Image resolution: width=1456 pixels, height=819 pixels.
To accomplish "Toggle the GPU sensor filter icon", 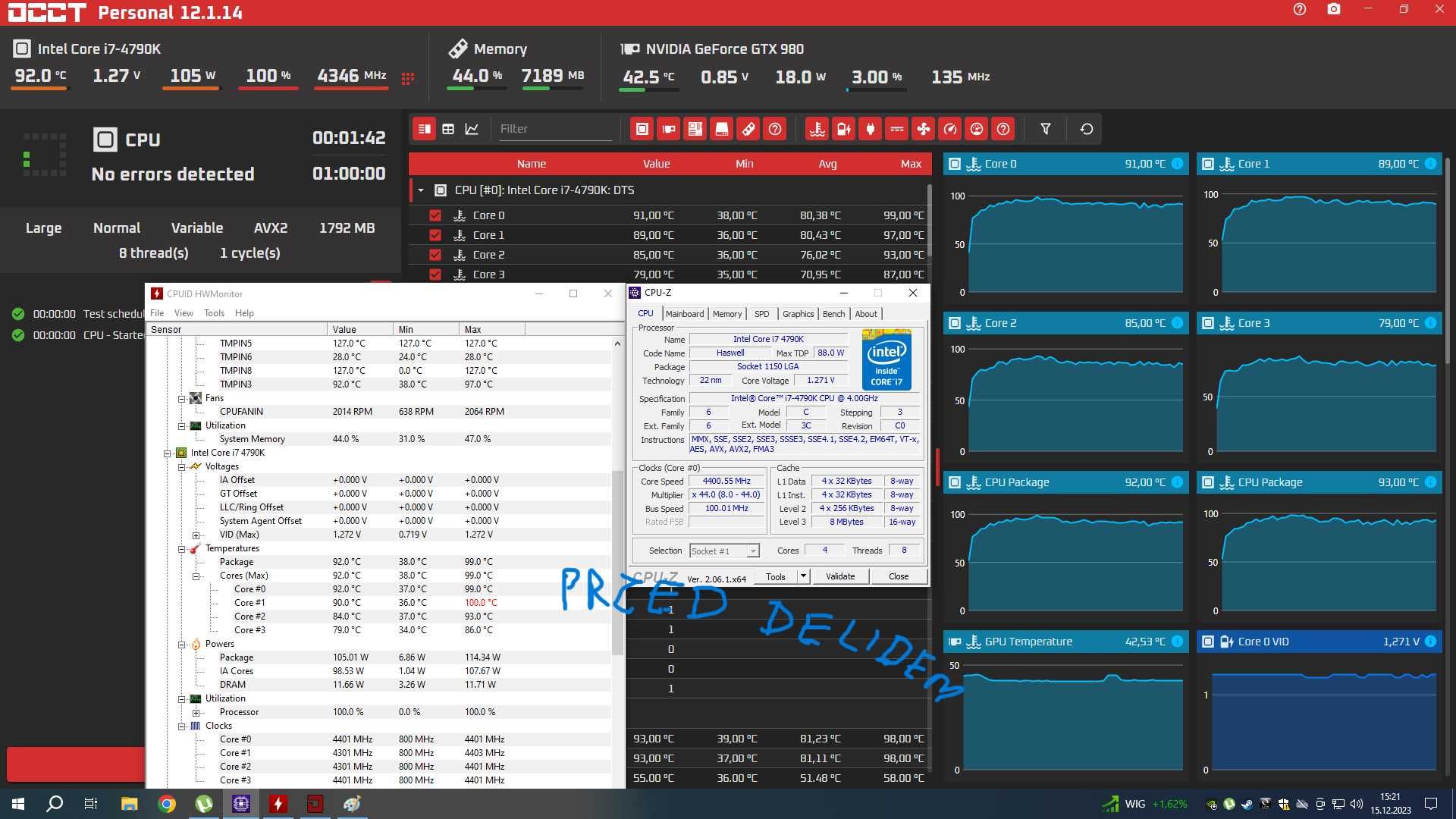I will (669, 129).
